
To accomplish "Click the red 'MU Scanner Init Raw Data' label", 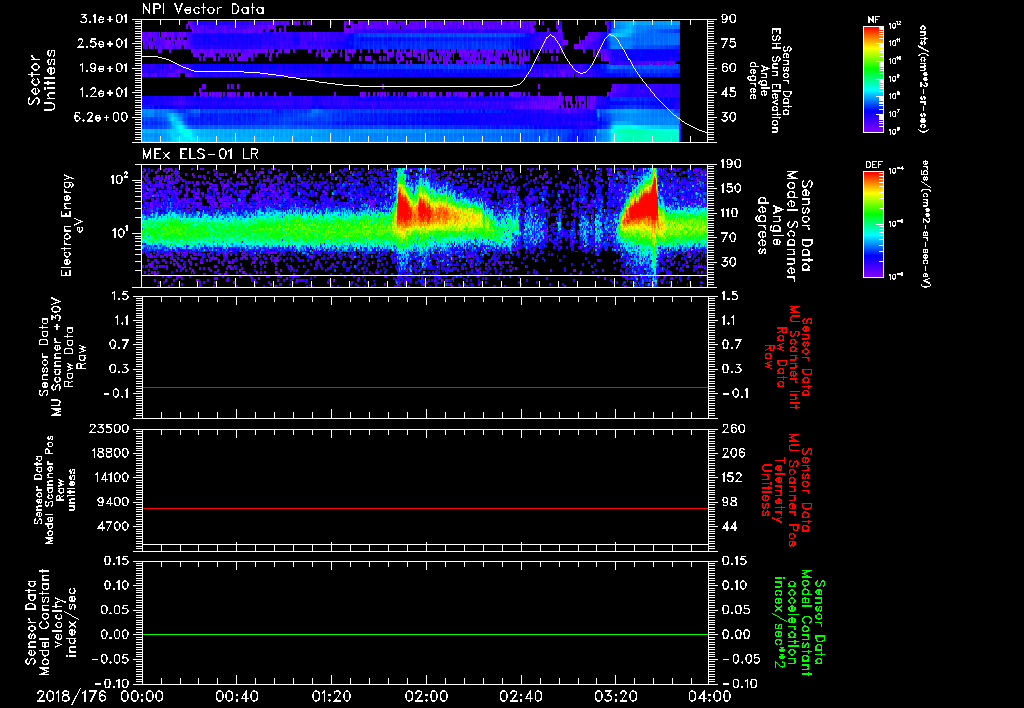I will click(x=788, y=357).
